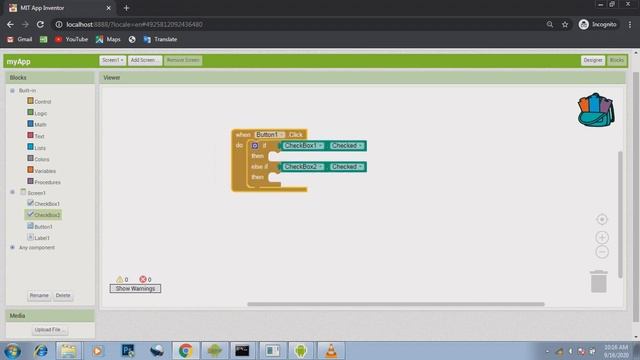Open the Translate bookmark
Image resolution: width=640 pixels, height=360 pixels.
pyautogui.click(x=160, y=39)
